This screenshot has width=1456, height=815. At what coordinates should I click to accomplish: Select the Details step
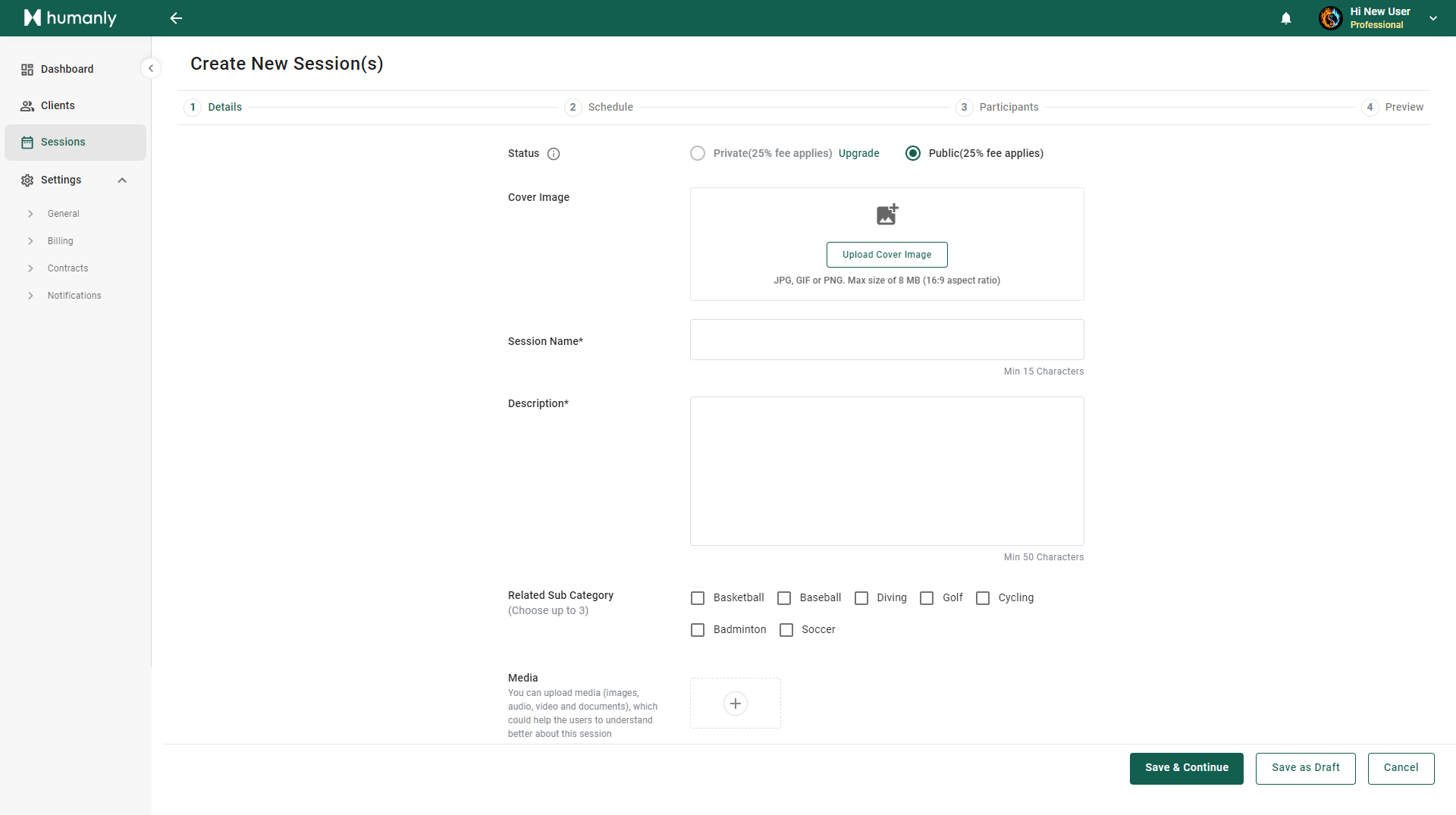click(x=213, y=107)
